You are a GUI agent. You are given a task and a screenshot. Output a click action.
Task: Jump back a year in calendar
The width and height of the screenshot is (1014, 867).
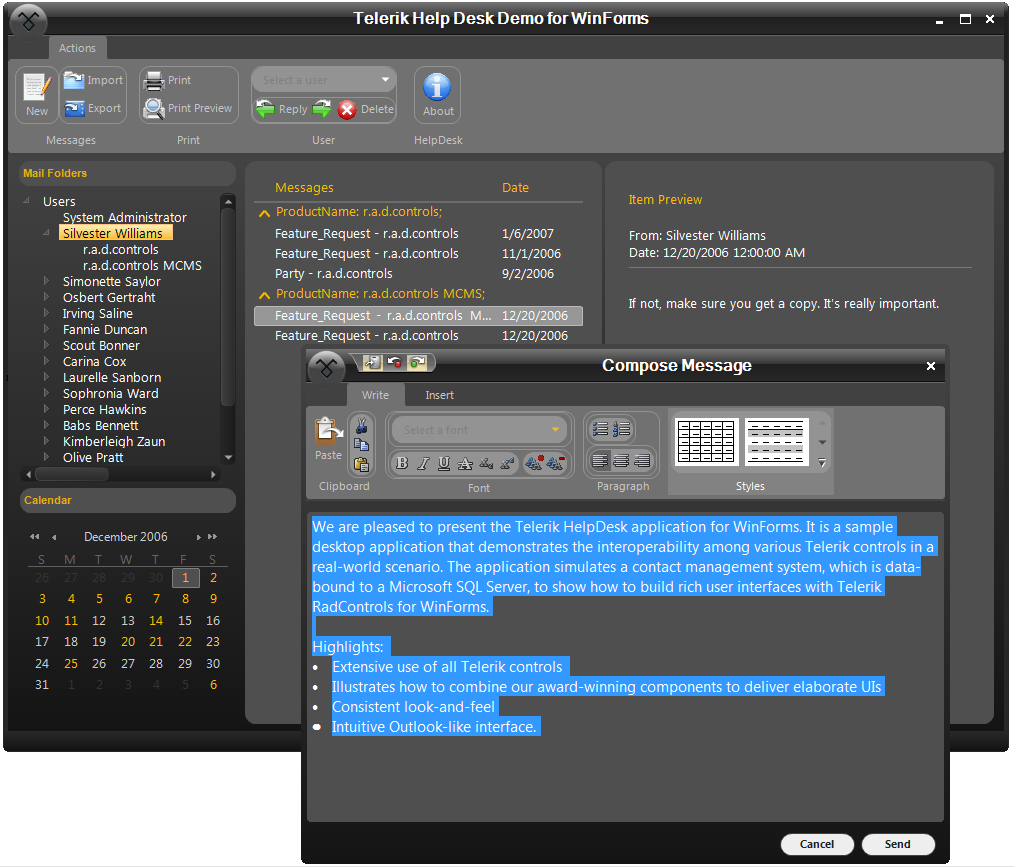(x=34, y=537)
